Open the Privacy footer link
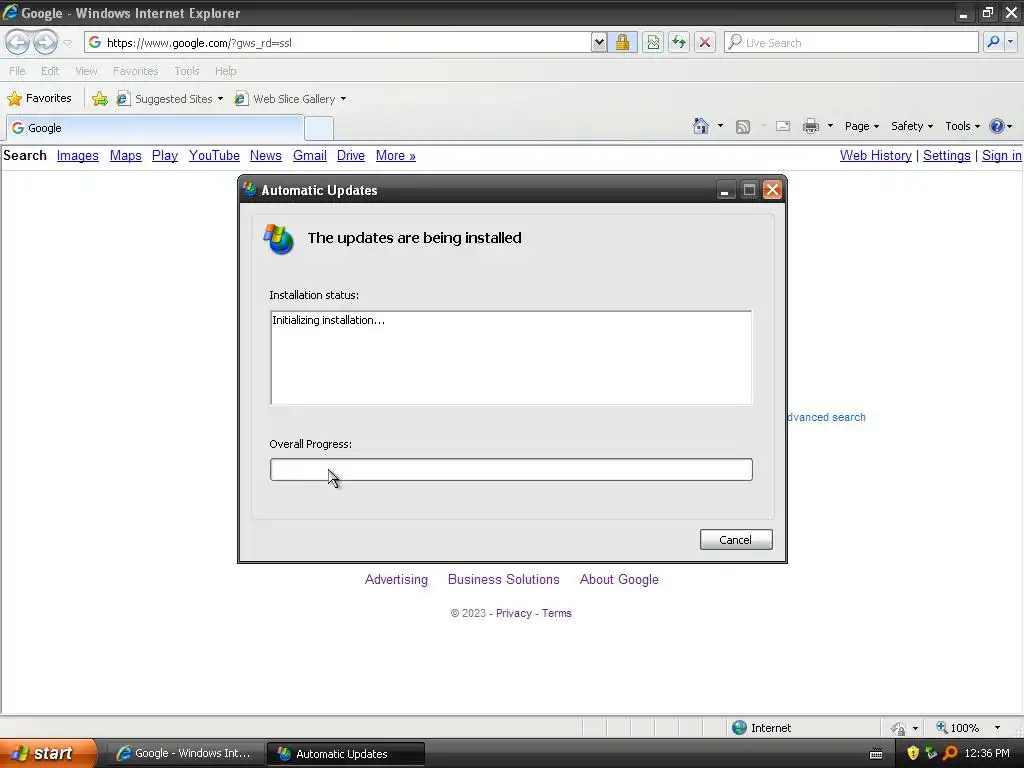 tap(513, 613)
